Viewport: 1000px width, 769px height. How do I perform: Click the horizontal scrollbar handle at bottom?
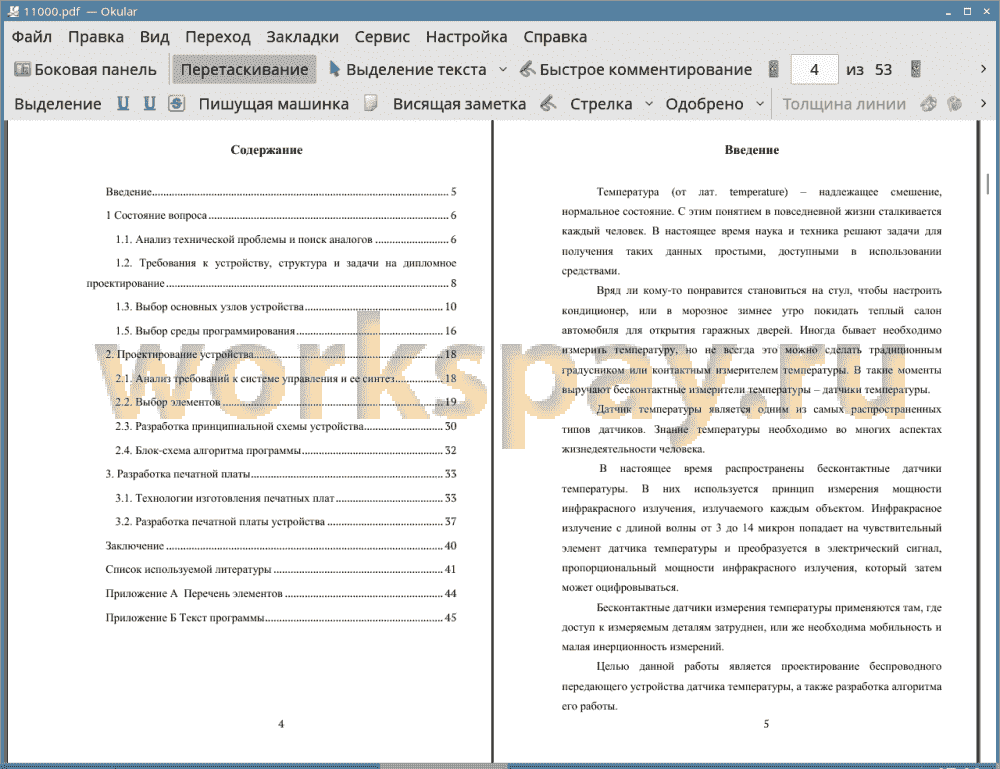click(443, 766)
